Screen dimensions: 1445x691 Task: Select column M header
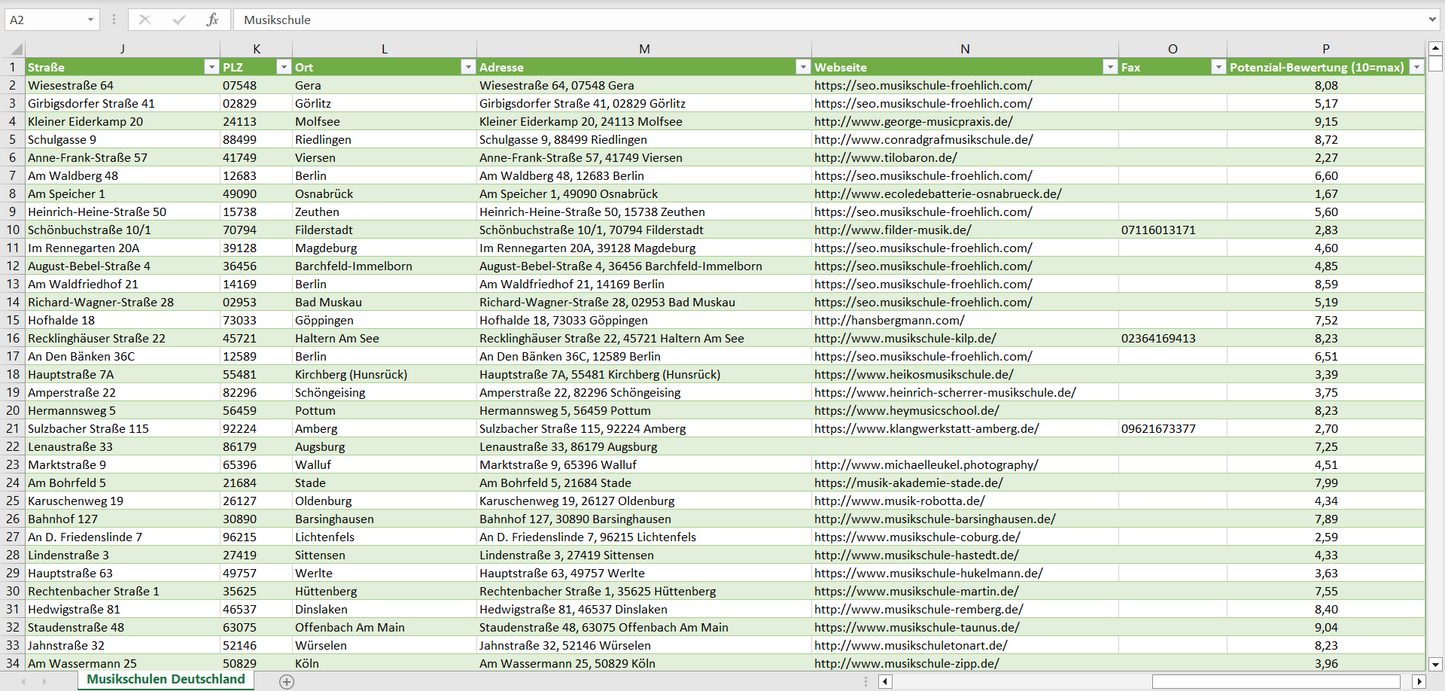point(644,49)
